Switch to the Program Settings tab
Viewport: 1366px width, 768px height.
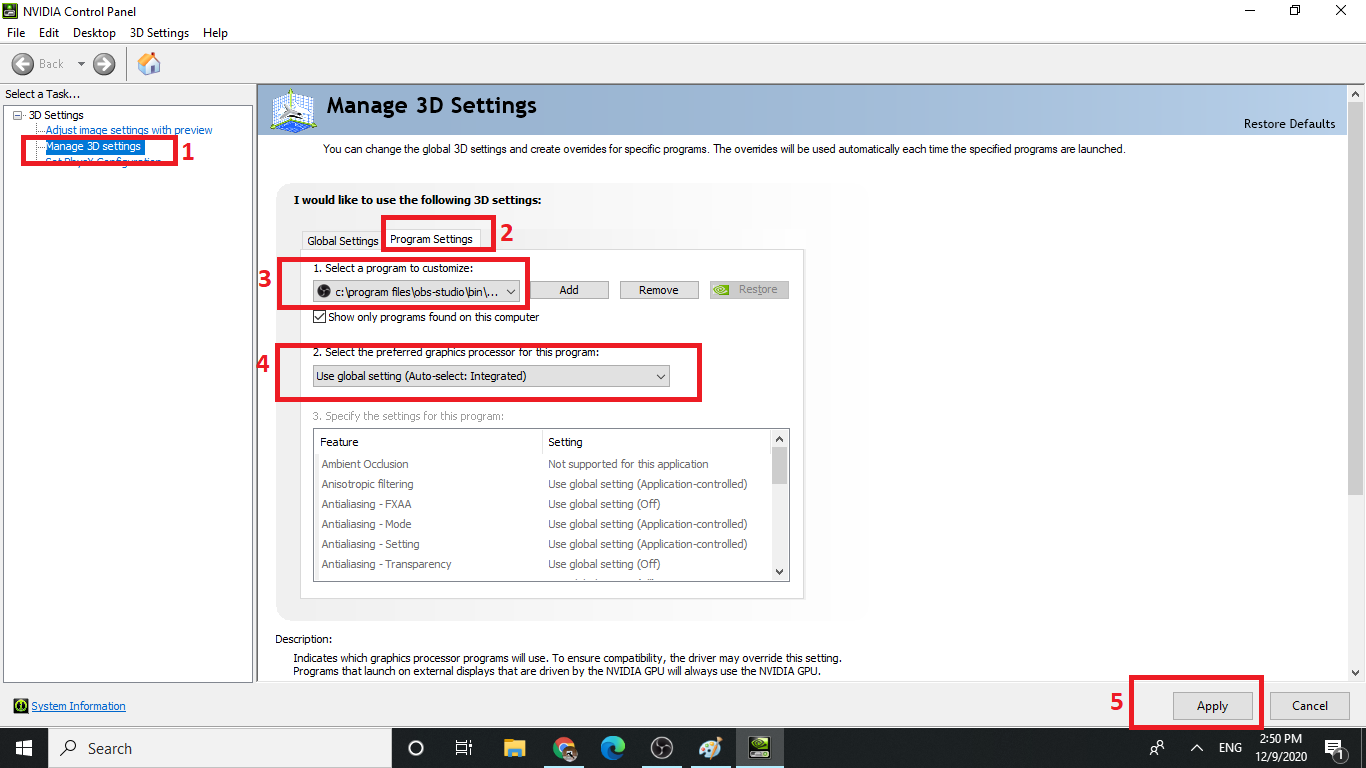431,239
